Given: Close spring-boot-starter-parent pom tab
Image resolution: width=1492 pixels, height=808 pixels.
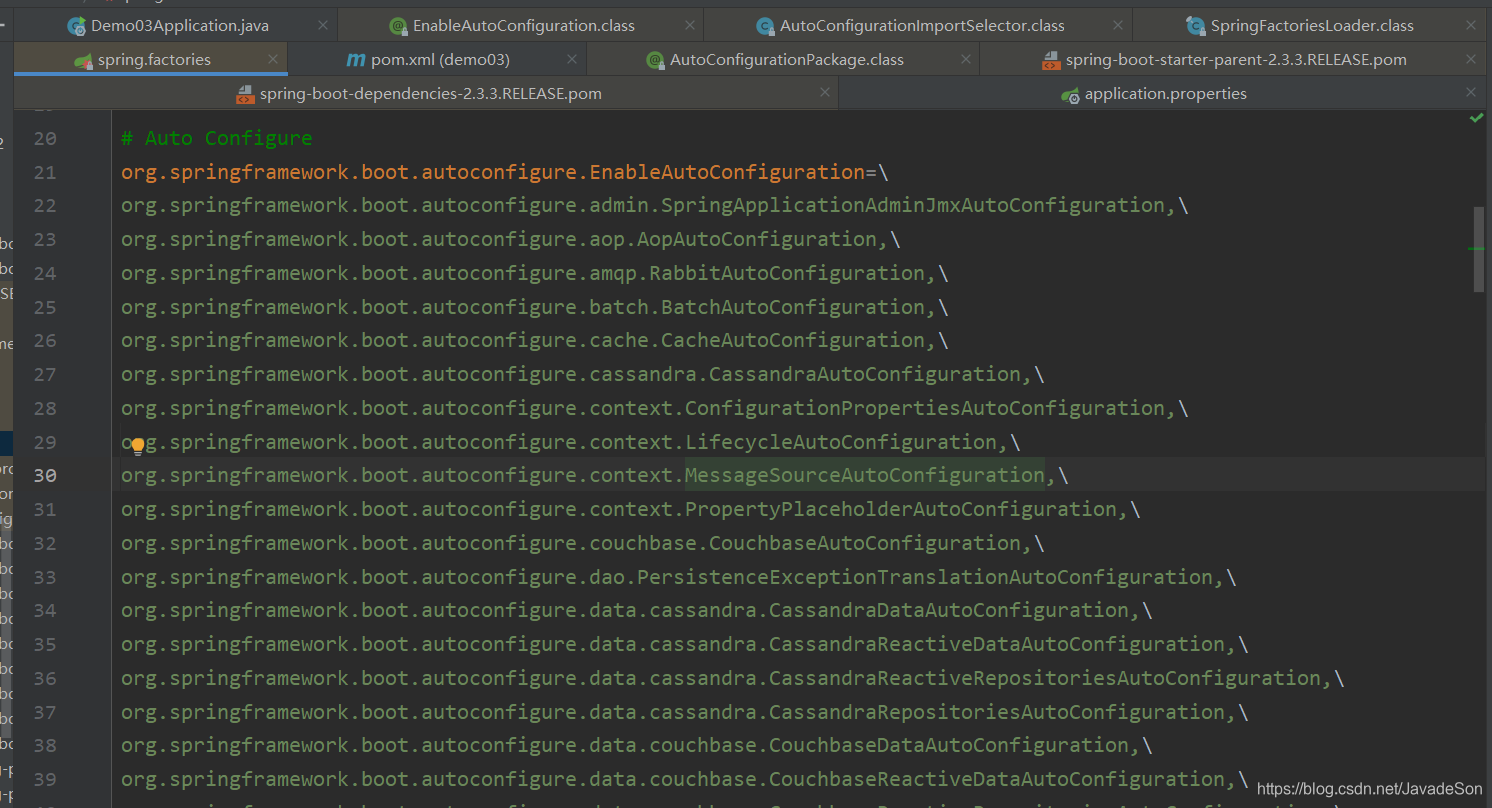Looking at the screenshot, I should [x=1471, y=59].
